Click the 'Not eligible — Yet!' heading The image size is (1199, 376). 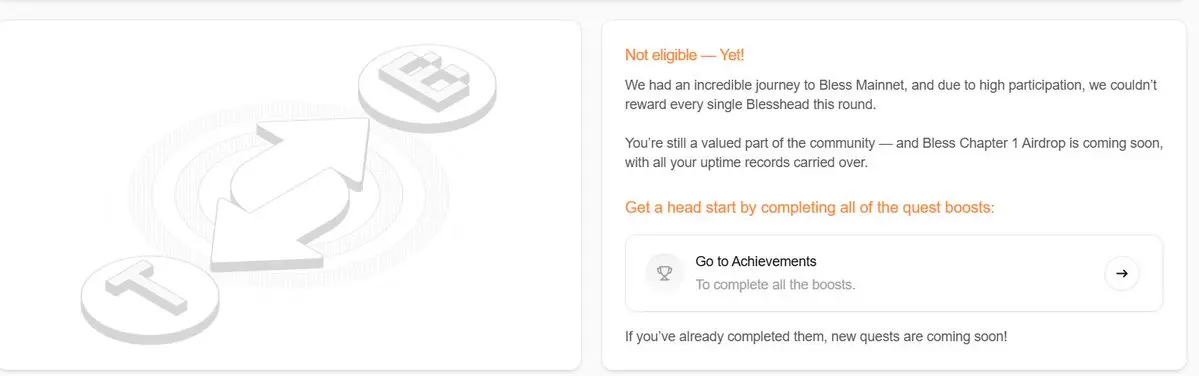click(684, 55)
